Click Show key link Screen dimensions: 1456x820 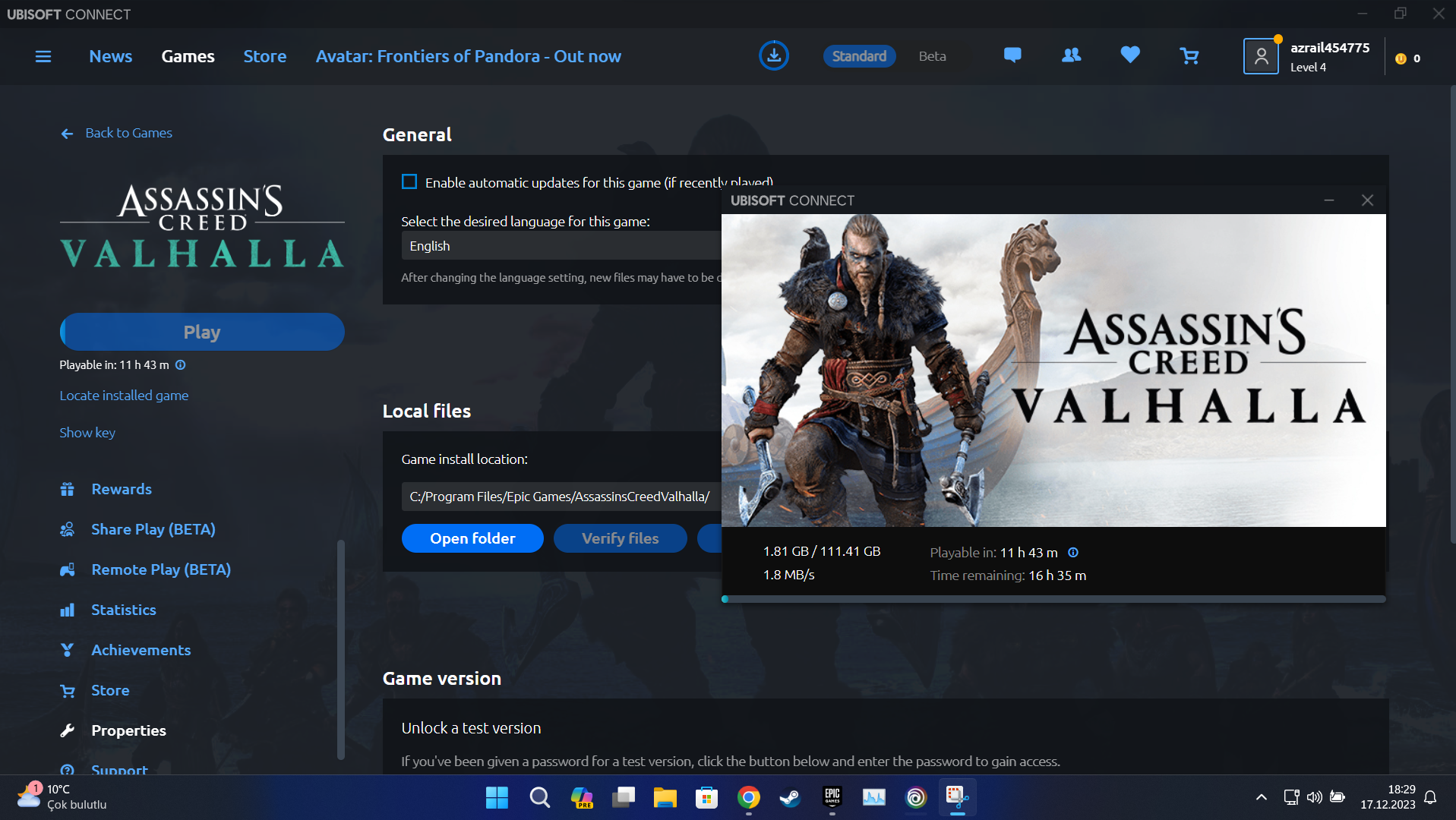pos(87,433)
